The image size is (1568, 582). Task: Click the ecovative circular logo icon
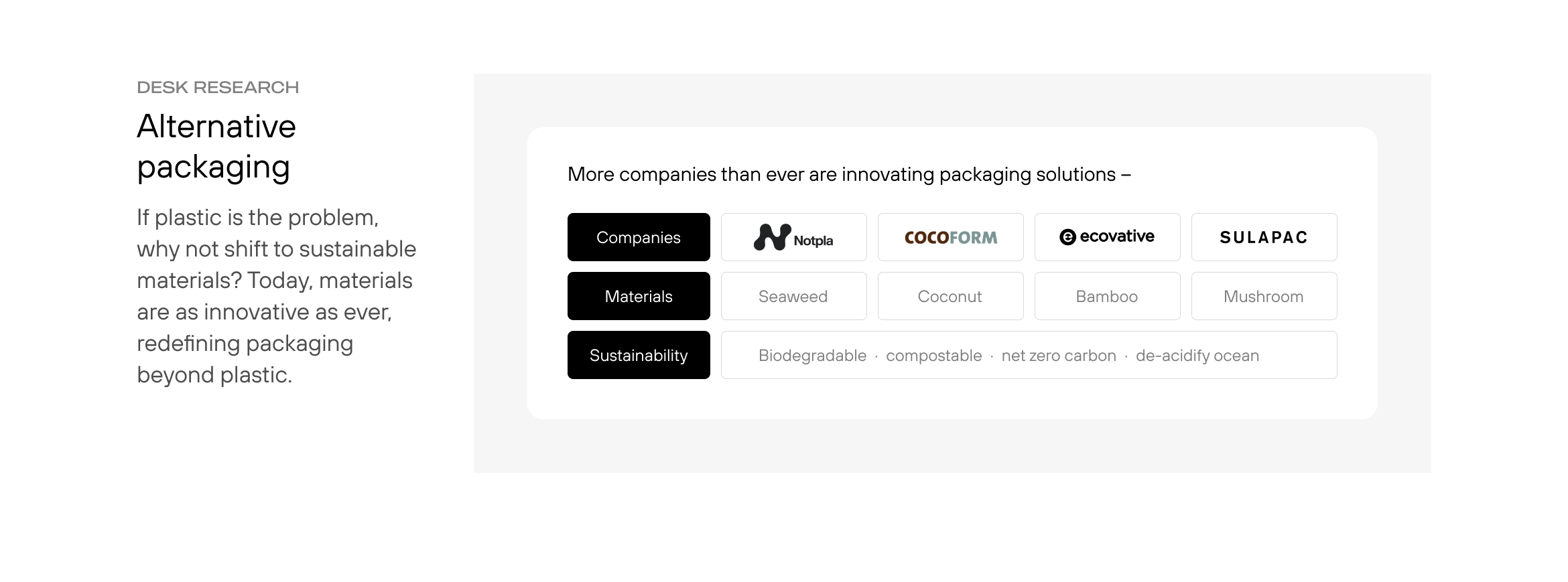point(1067,237)
